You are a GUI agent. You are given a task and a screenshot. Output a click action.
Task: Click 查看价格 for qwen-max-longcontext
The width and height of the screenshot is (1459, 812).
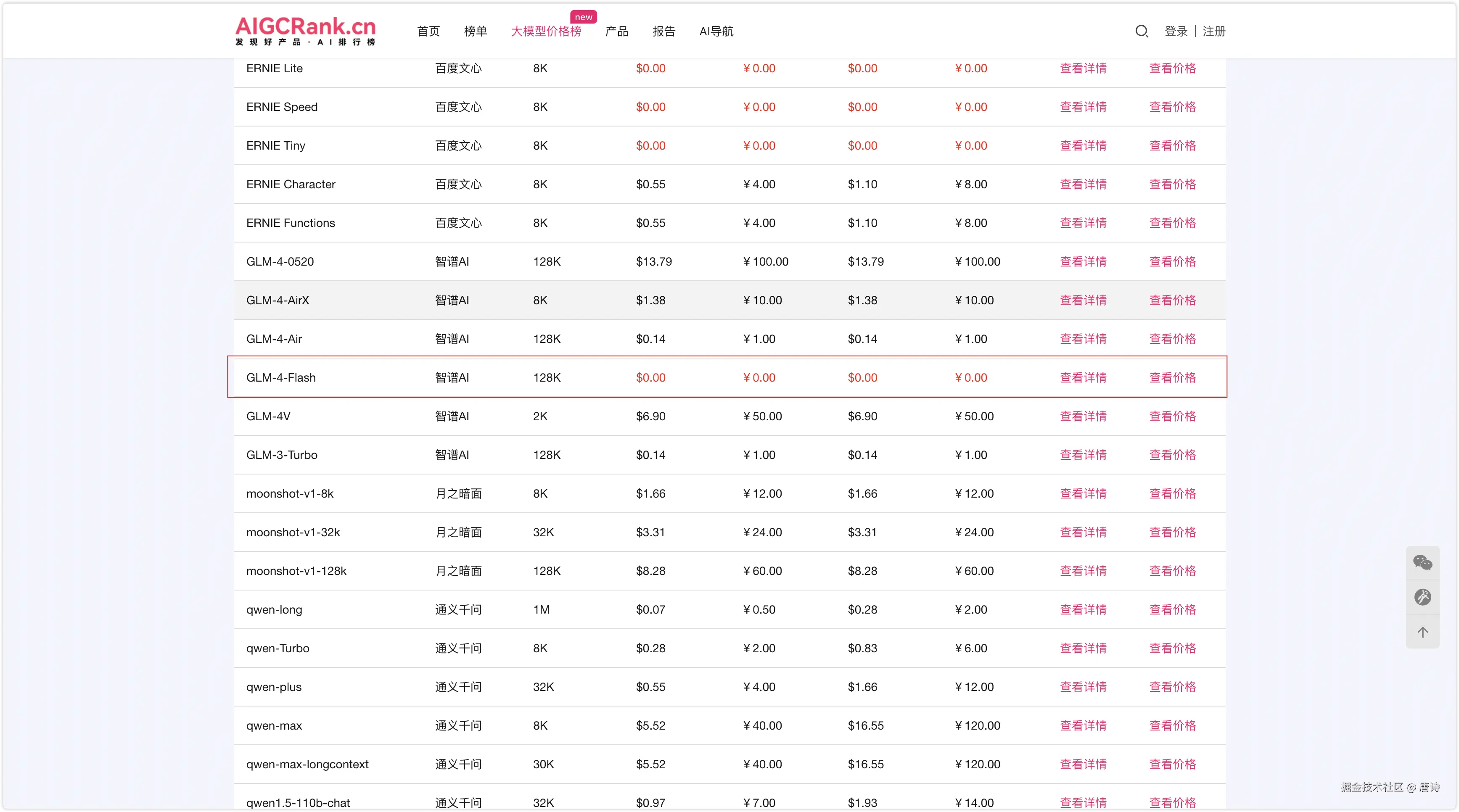tap(1172, 765)
